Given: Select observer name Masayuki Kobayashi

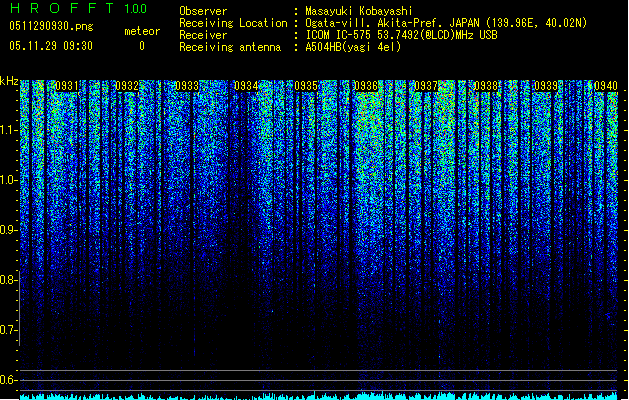Looking at the screenshot, I should (x=359, y=11).
